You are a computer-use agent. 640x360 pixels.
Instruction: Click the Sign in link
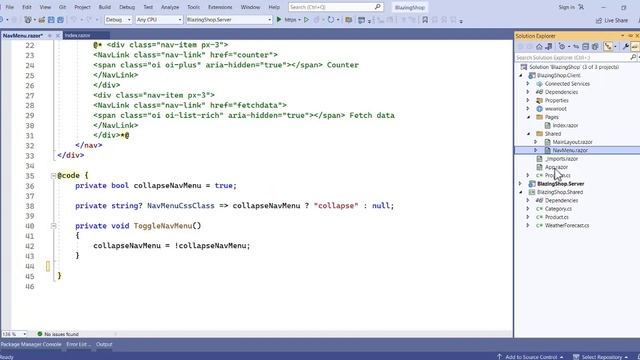(x=566, y=7)
